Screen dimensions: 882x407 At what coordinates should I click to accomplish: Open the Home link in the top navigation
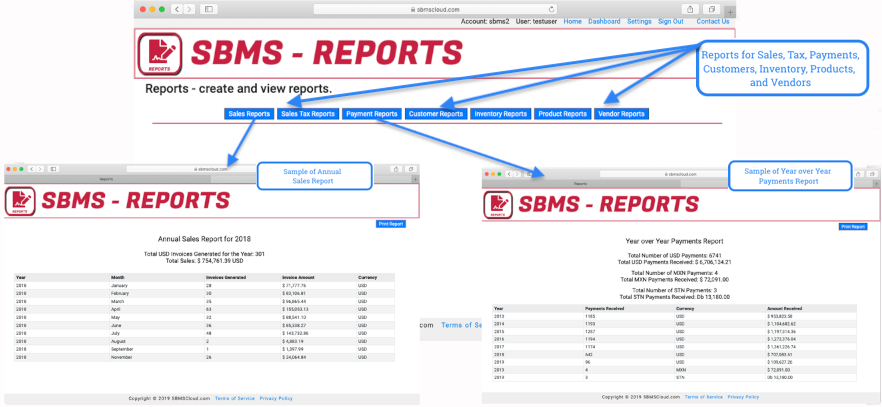point(573,21)
